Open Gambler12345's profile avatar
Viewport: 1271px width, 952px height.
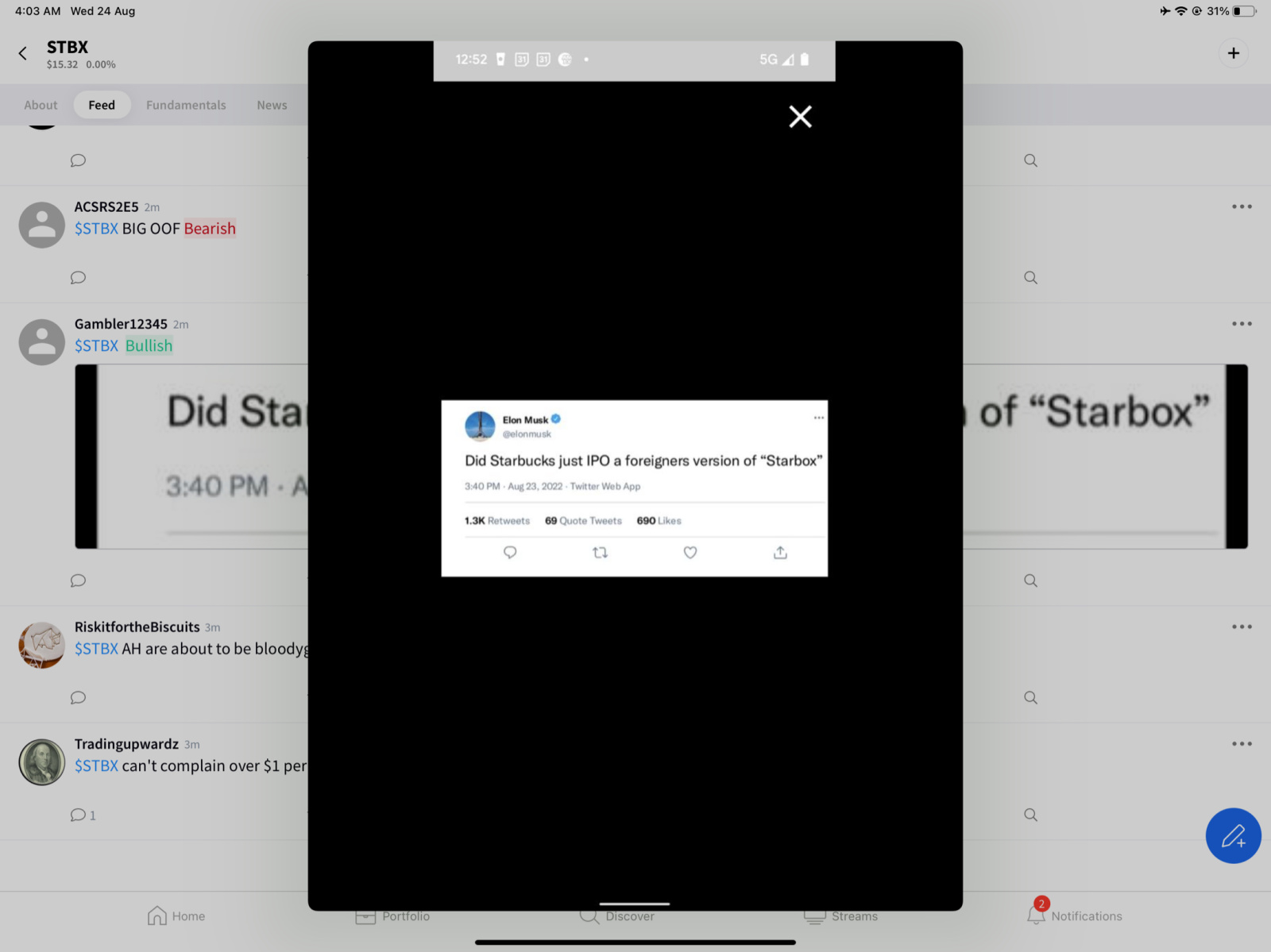click(41, 342)
